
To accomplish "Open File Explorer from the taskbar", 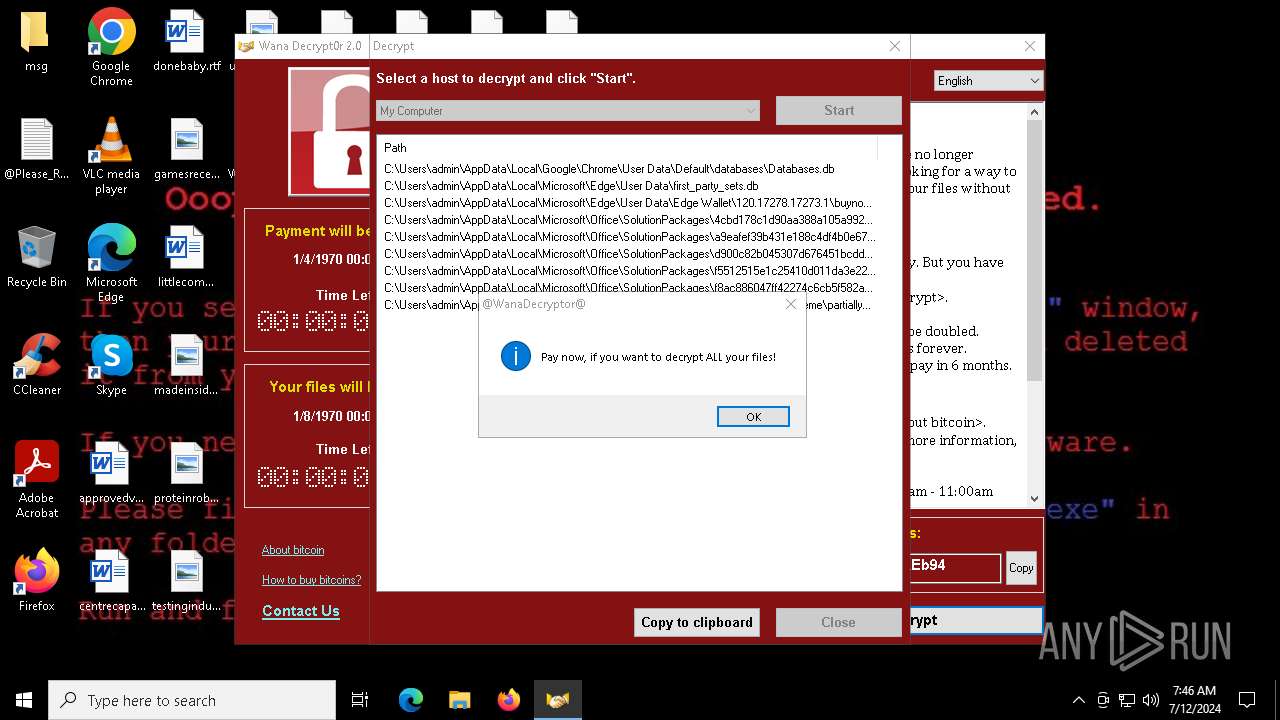I will (459, 700).
